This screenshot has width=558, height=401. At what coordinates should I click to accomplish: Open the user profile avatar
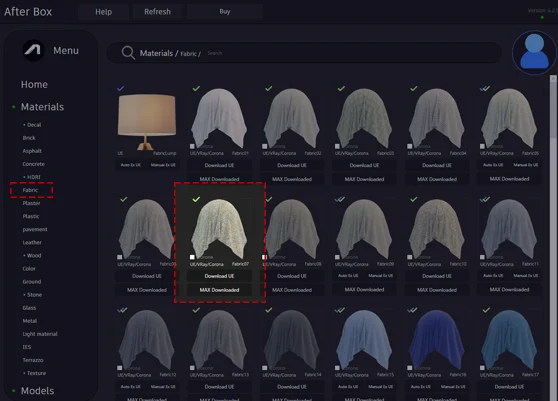[534, 52]
